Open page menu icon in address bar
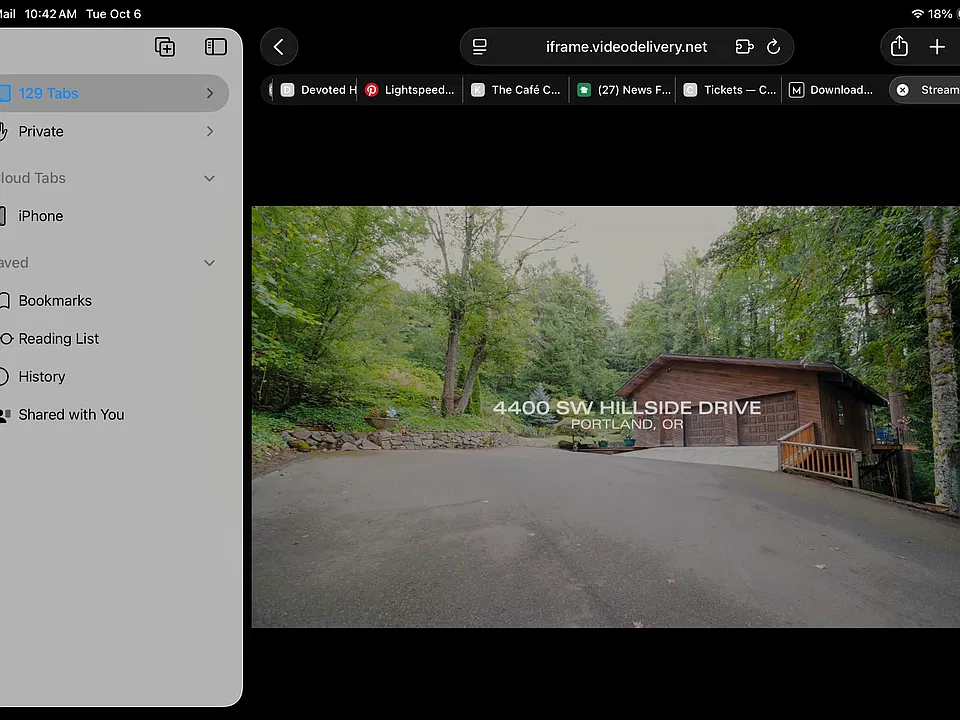960x720 pixels. pos(480,47)
